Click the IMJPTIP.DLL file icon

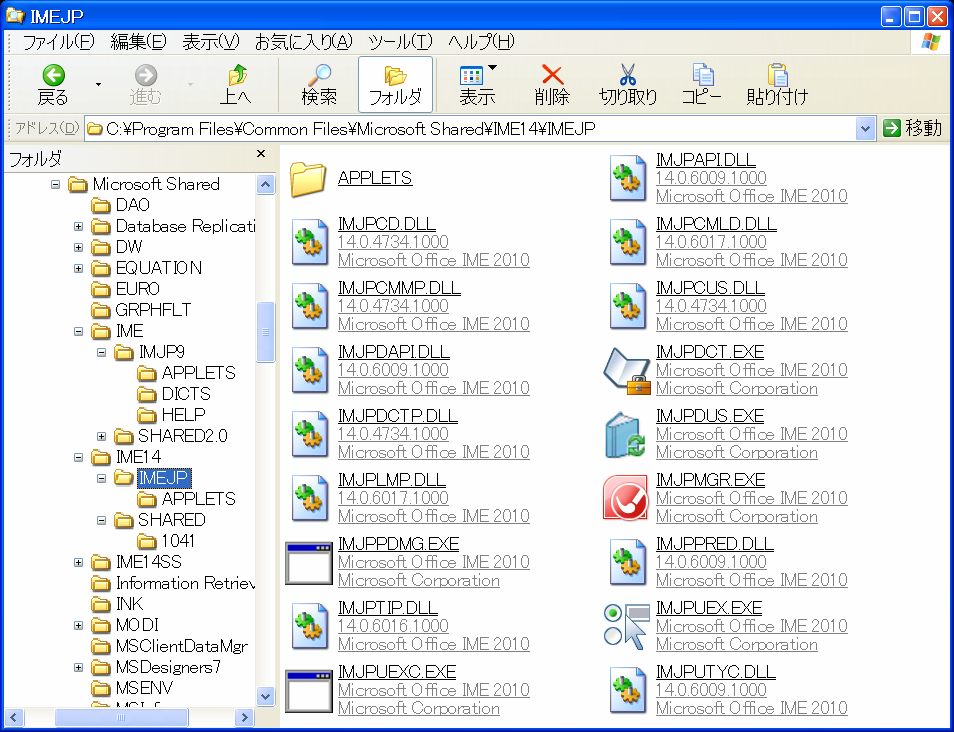[x=309, y=626]
